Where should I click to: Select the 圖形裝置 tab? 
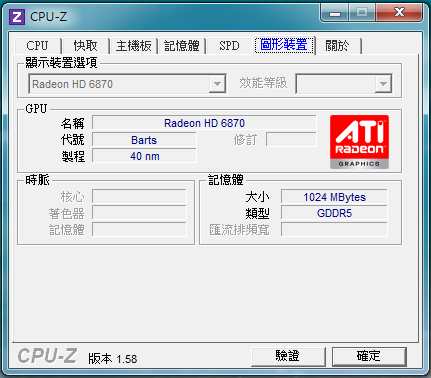pos(284,45)
